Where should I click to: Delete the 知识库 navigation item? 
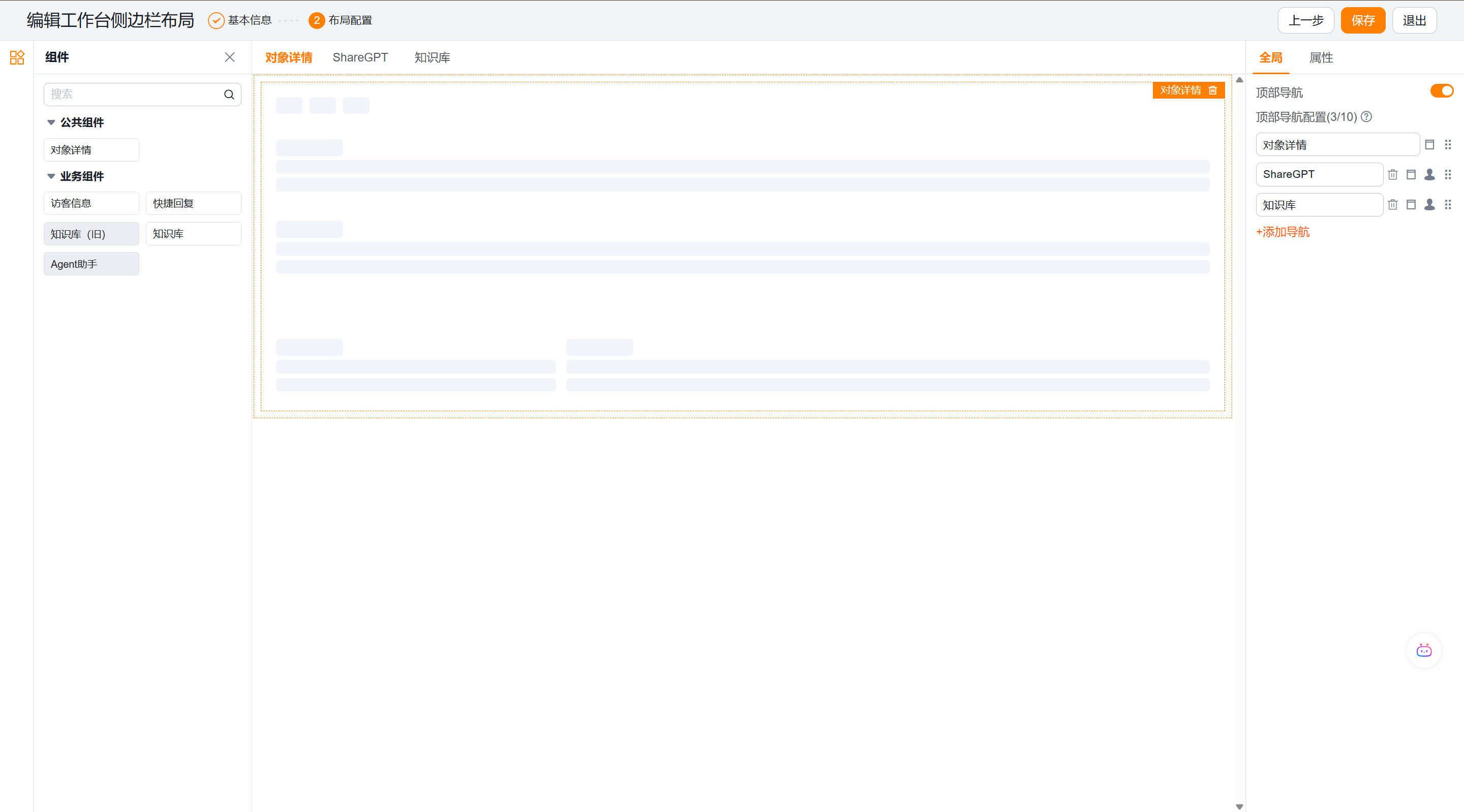(x=1392, y=205)
